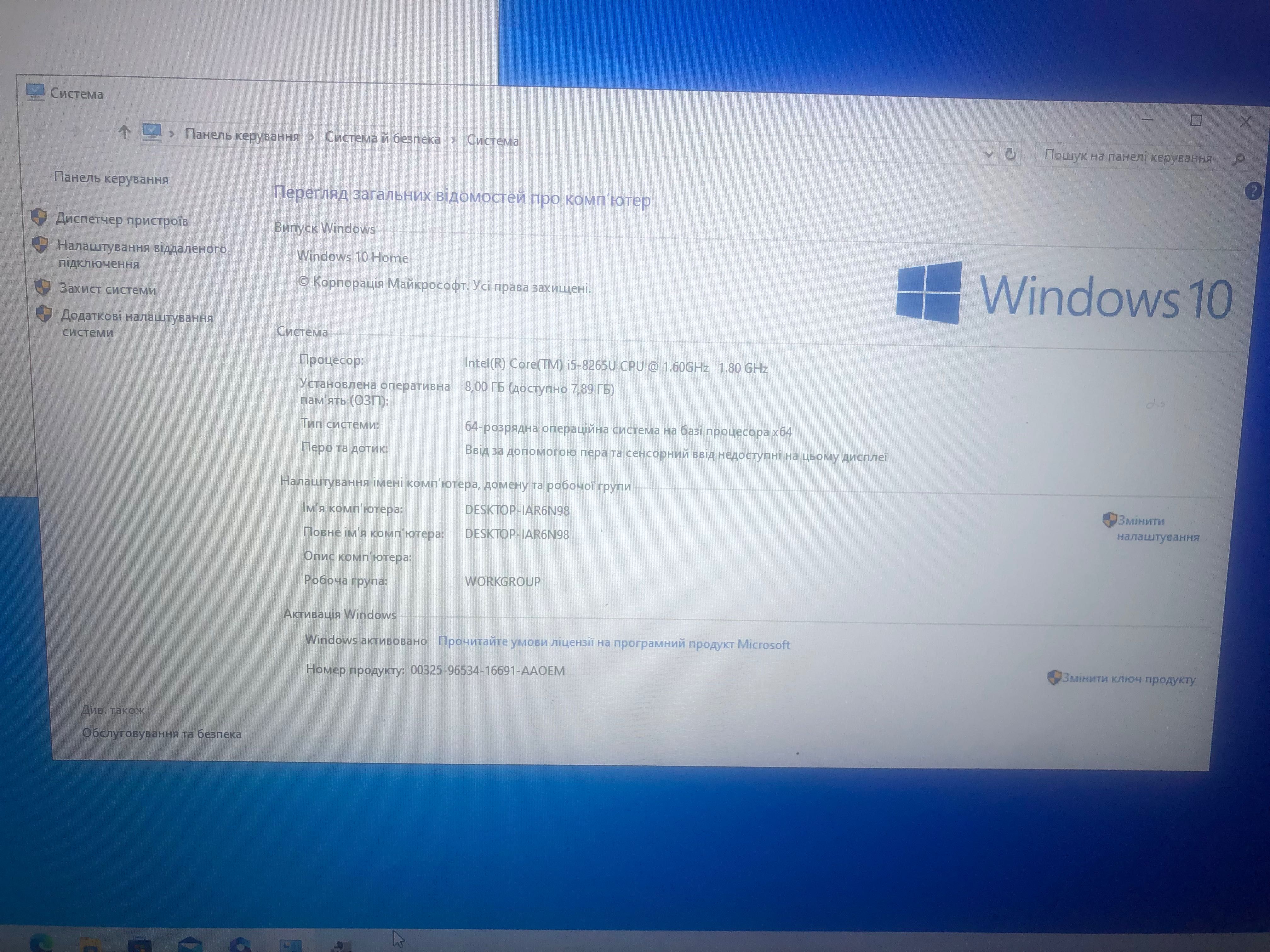Open Mail app from taskbar
The width and height of the screenshot is (1270, 952).
[190, 944]
